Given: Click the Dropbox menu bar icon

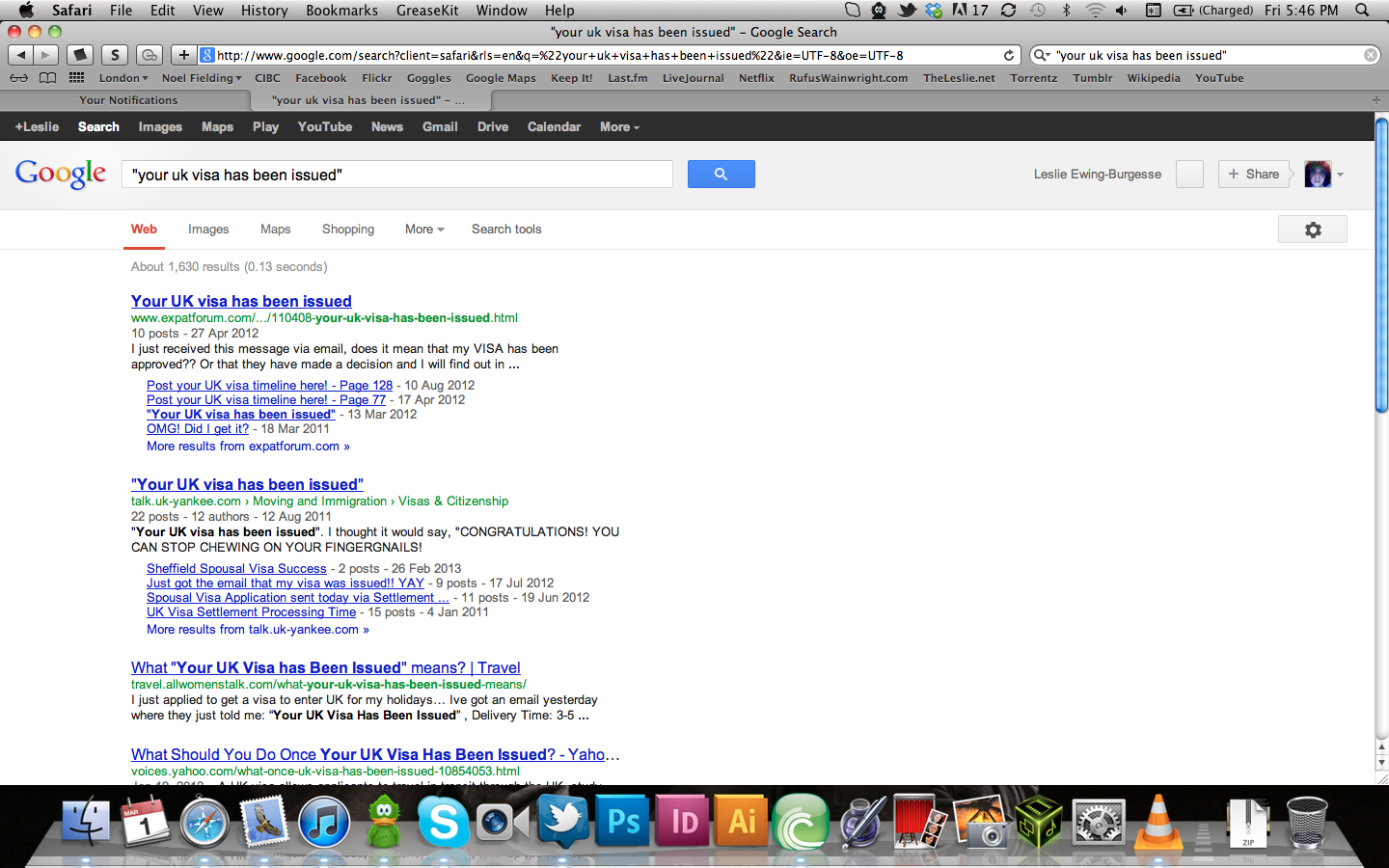Looking at the screenshot, I should [934, 10].
